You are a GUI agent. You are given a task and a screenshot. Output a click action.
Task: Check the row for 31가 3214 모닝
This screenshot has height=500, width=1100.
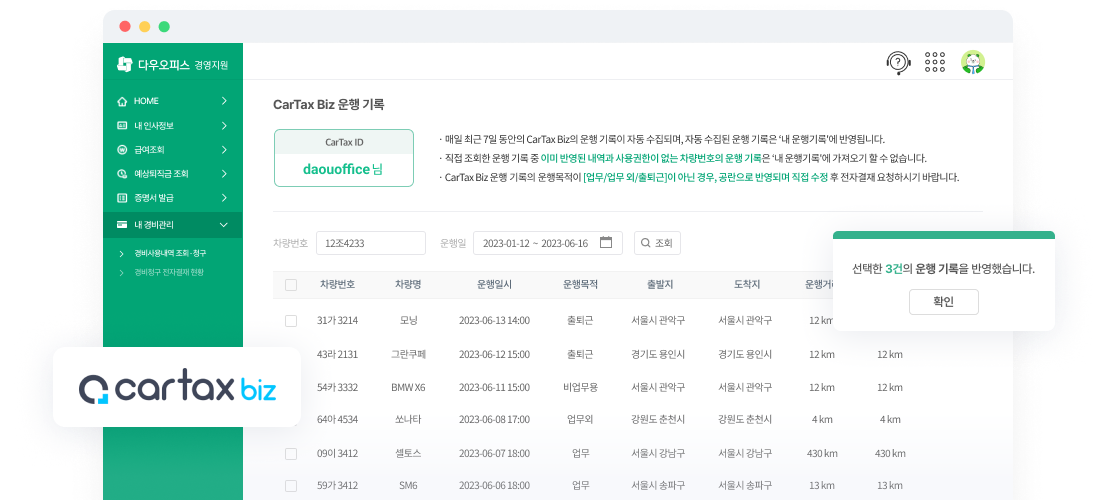[291, 320]
